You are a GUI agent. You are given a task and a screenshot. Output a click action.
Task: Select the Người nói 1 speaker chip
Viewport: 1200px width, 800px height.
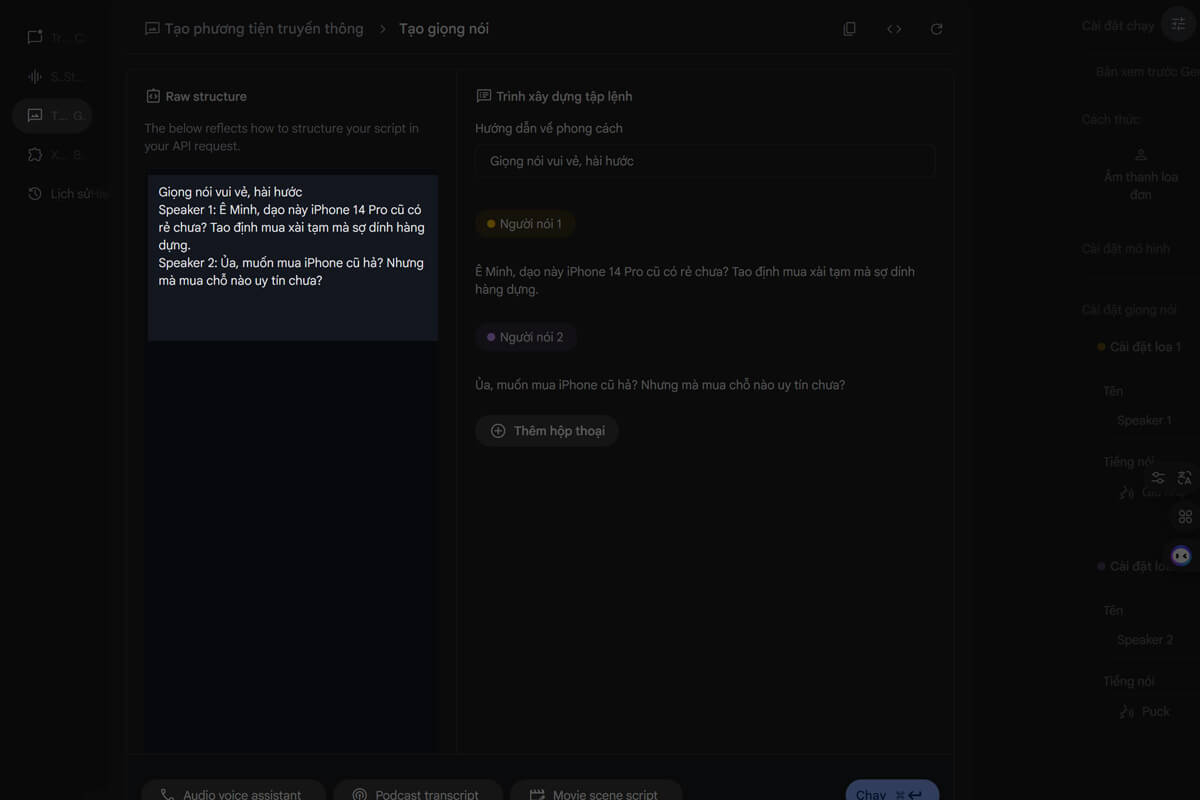[x=524, y=224]
